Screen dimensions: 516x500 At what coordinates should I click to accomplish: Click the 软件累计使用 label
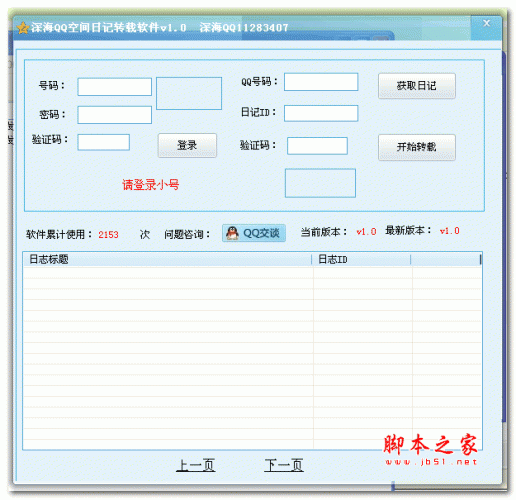(59, 234)
